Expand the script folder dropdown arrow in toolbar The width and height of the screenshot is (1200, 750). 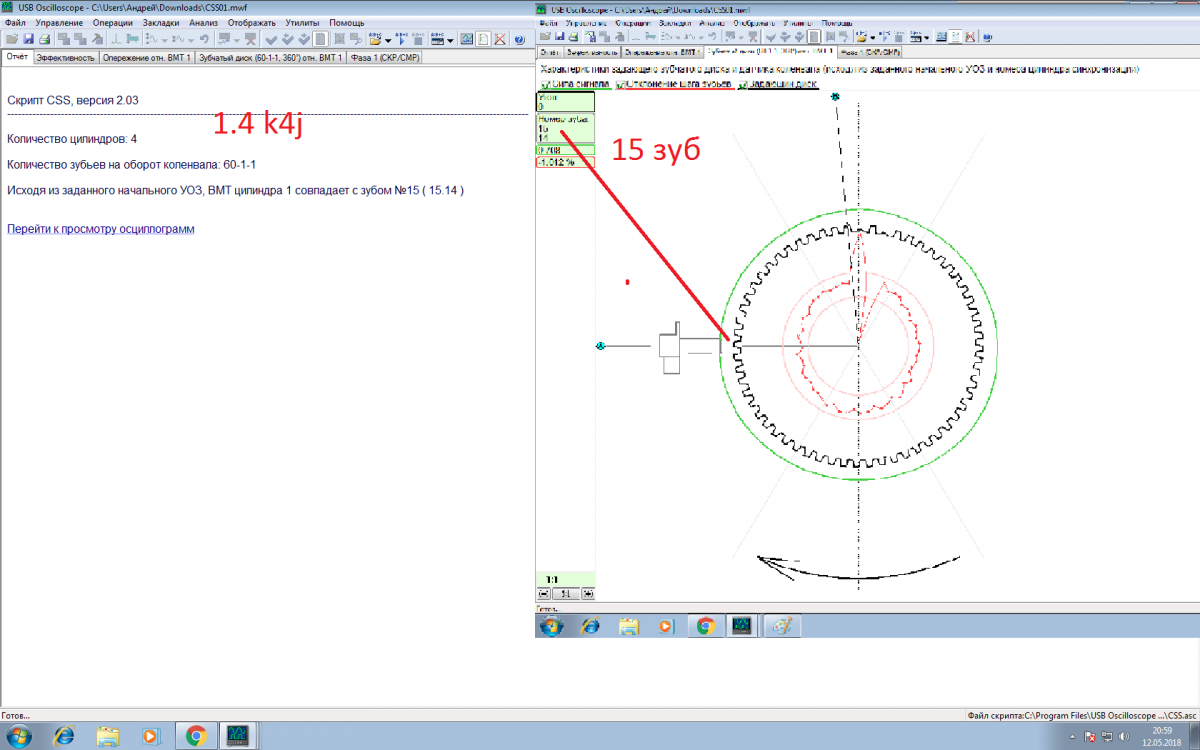[388, 41]
